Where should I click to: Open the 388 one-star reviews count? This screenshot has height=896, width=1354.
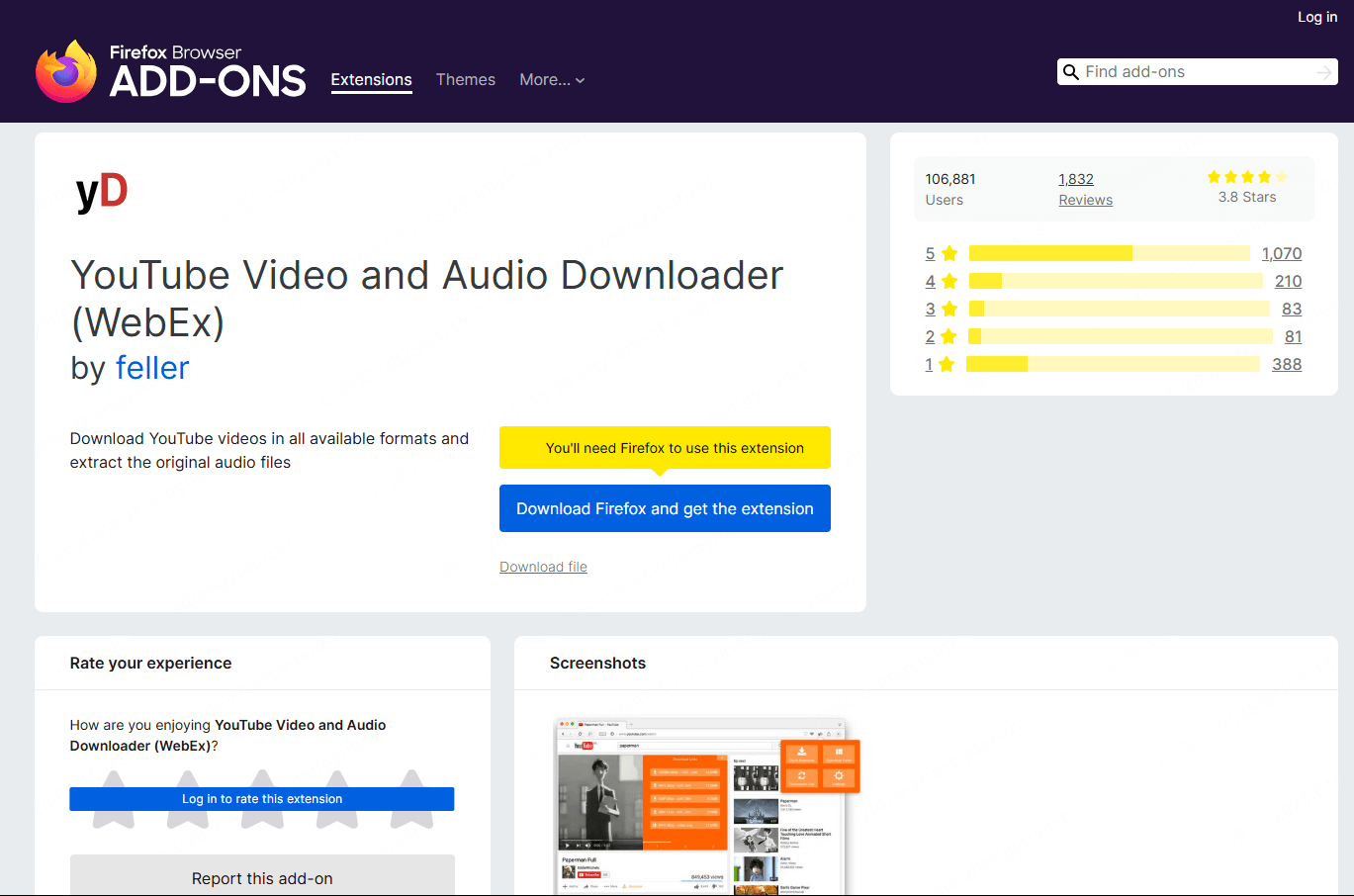[x=1287, y=364]
